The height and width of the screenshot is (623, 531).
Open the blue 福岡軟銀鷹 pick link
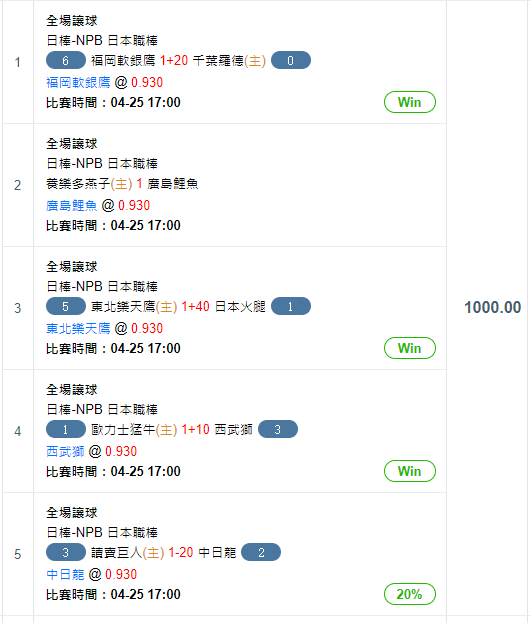pos(78,82)
